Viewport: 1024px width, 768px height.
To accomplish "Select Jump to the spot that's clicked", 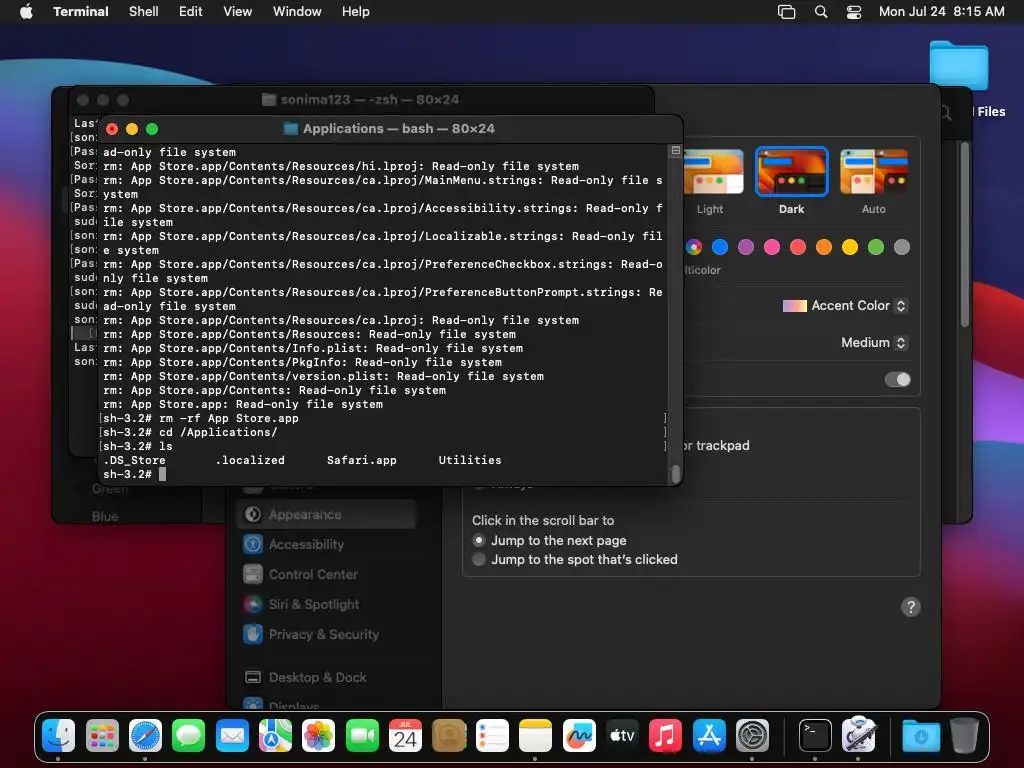I will [x=479, y=559].
